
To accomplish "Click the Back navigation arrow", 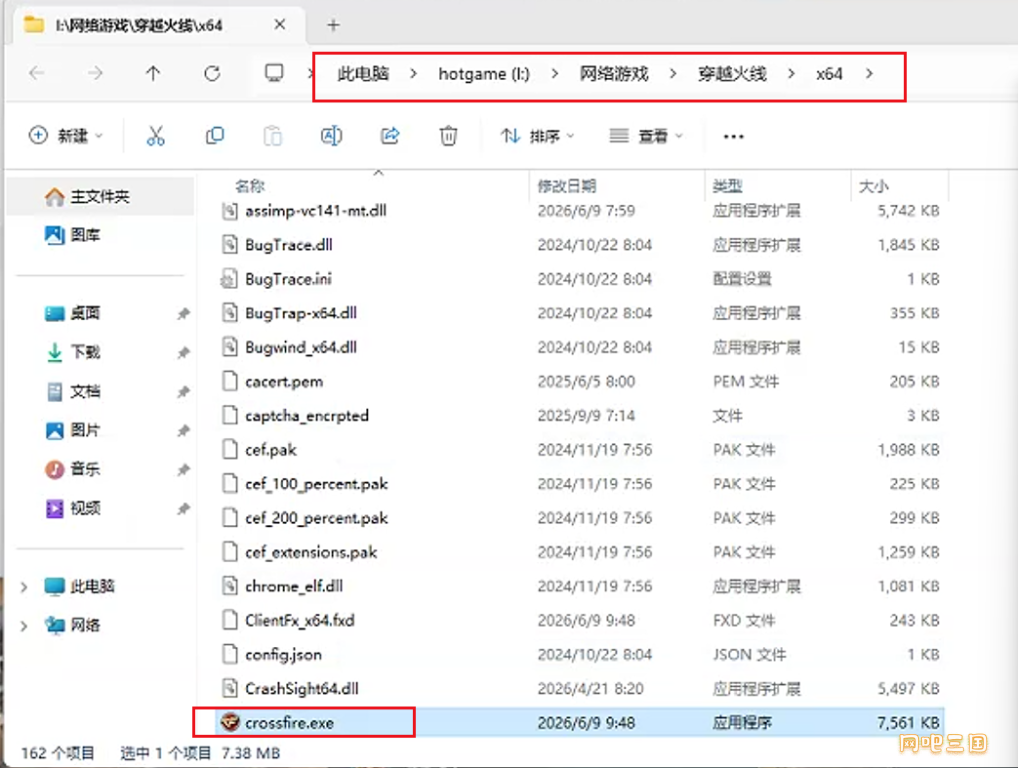I will (37, 73).
